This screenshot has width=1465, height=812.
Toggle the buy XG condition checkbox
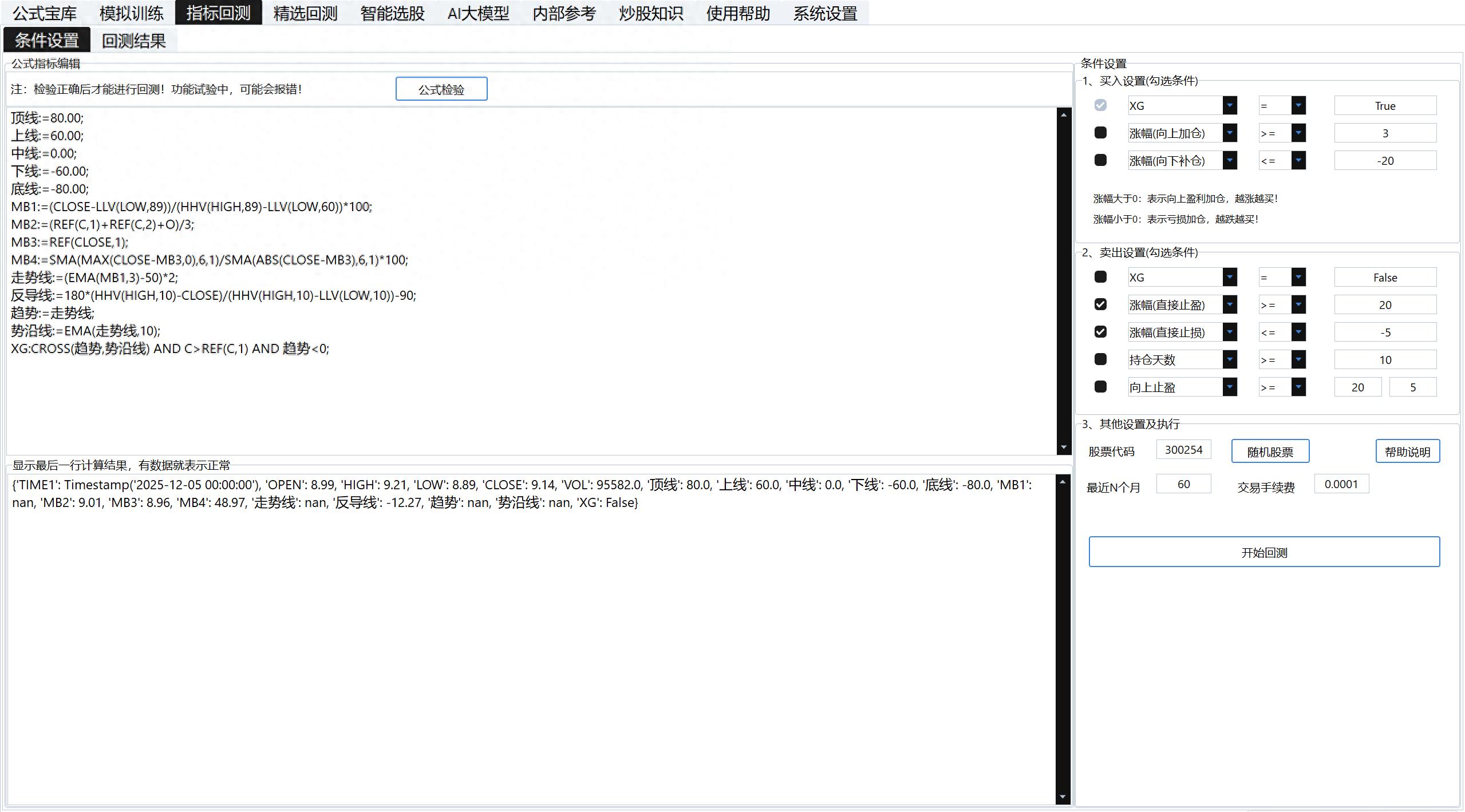pyautogui.click(x=1100, y=105)
